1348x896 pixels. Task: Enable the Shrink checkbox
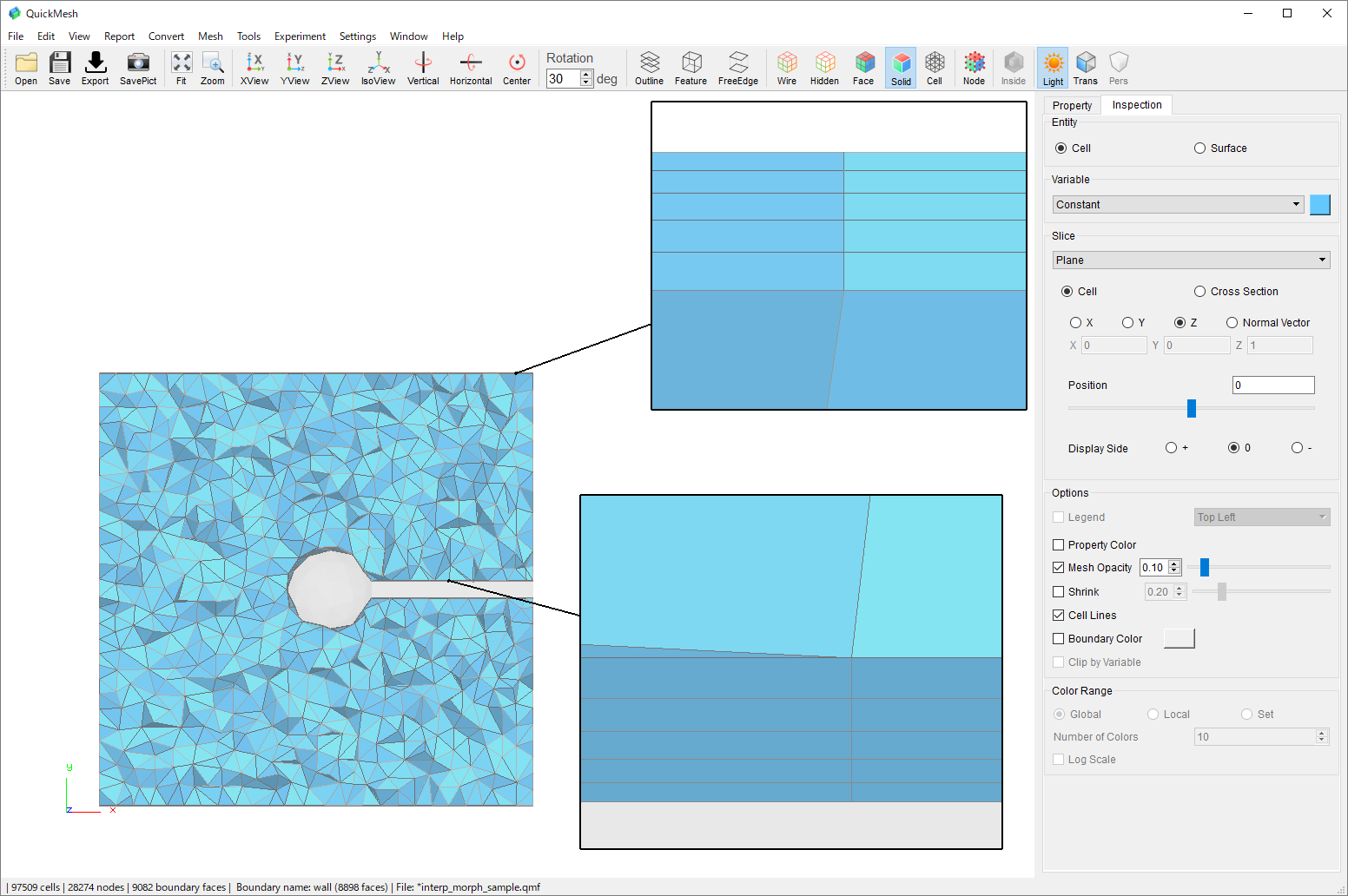pyautogui.click(x=1058, y=591)
